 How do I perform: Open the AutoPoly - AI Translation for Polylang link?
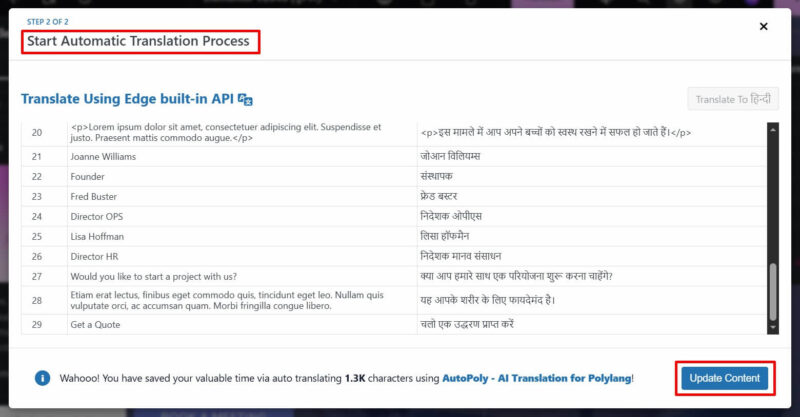(537, 378)
